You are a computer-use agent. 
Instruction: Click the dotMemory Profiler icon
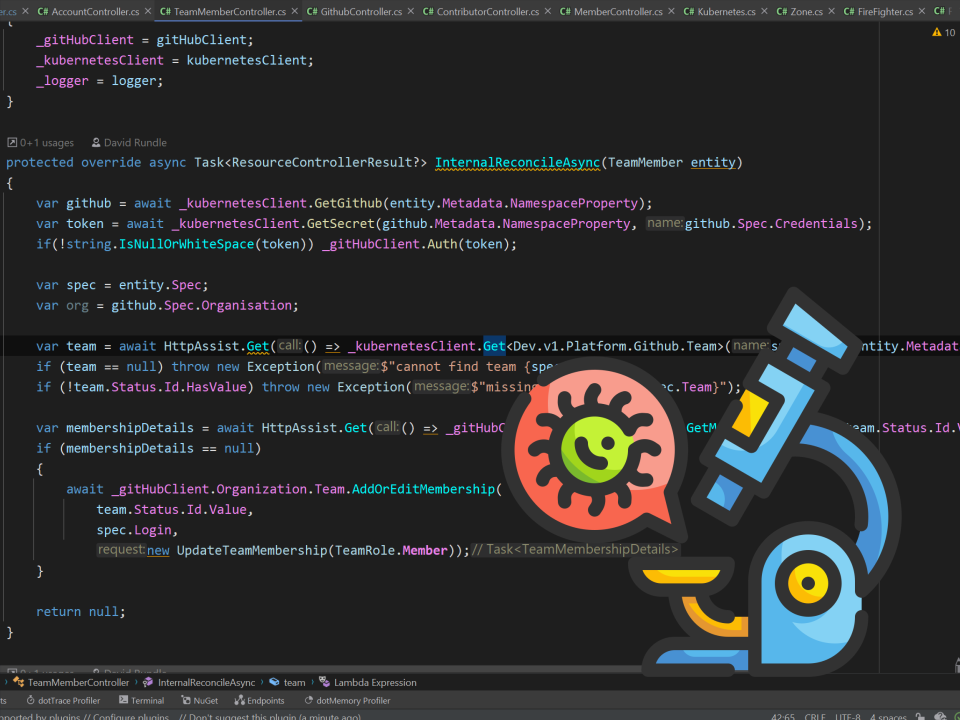[x=309, y=700]
